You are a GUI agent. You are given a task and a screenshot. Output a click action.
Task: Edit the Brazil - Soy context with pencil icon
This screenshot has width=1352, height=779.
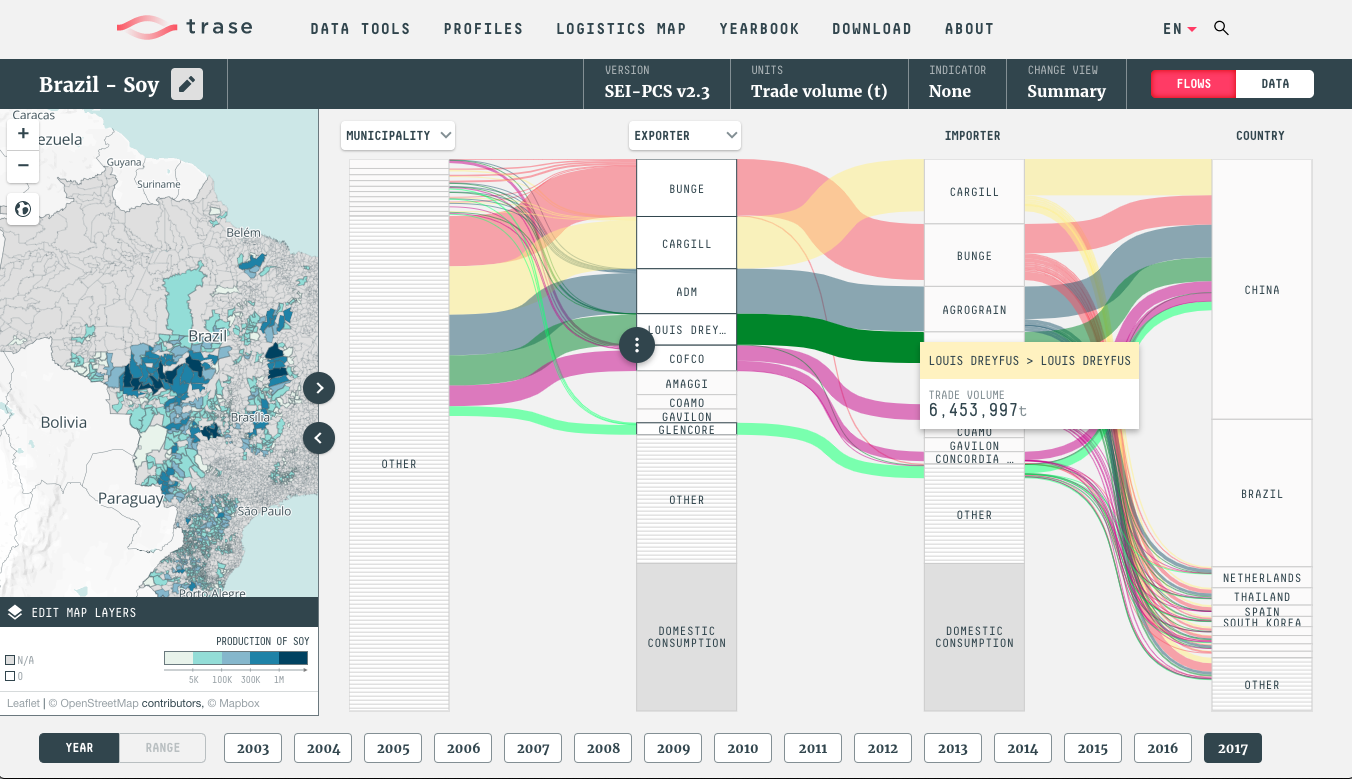click(187, 84)
